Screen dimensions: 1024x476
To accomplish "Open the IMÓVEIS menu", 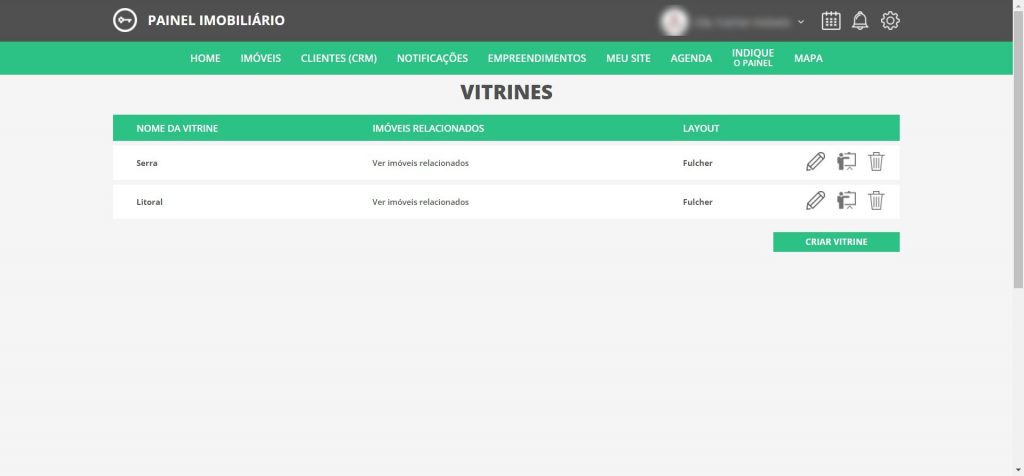I will 260,58.
